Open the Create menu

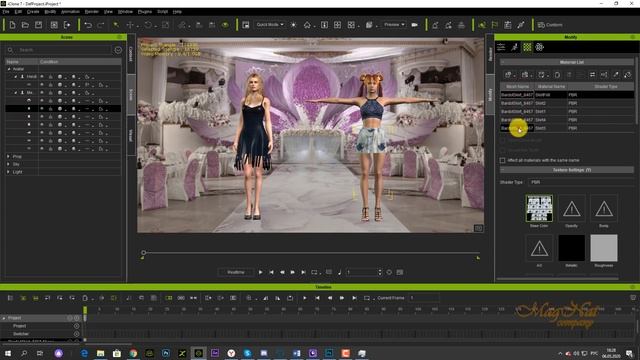pyautogui.click(x=33, y=12)
